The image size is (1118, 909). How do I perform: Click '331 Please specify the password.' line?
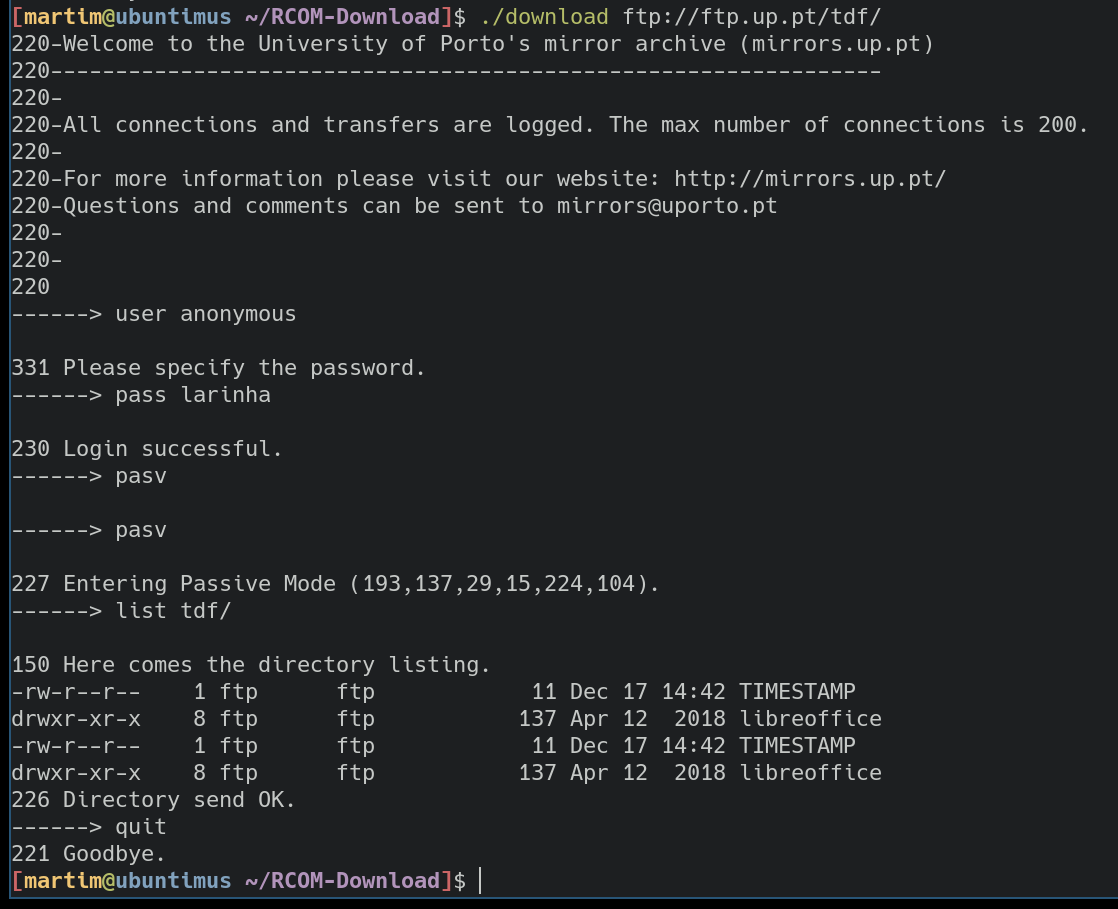(218, 368)
